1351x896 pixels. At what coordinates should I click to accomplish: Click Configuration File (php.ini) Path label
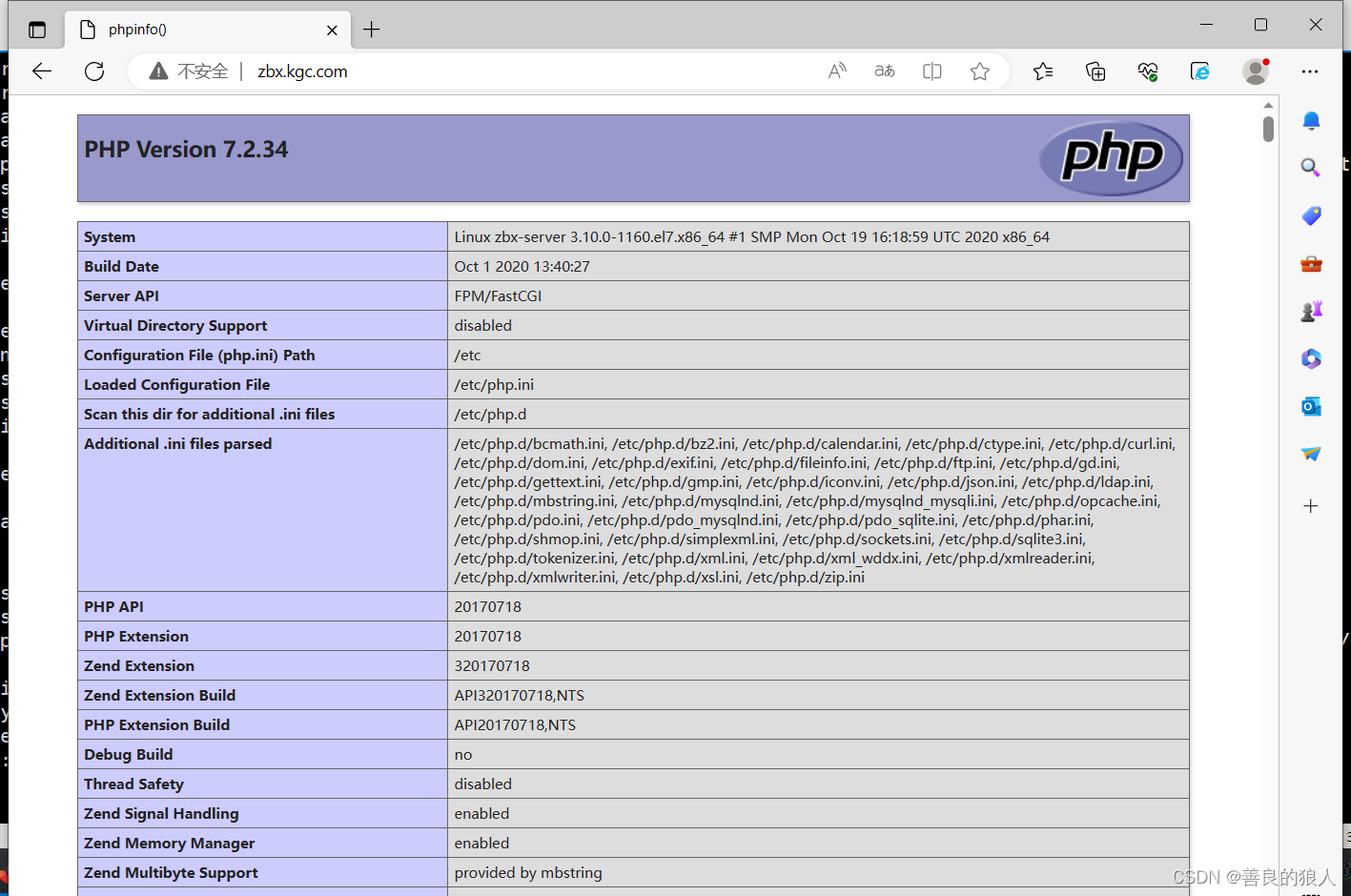pyautogui.click(x=199, y=356)
